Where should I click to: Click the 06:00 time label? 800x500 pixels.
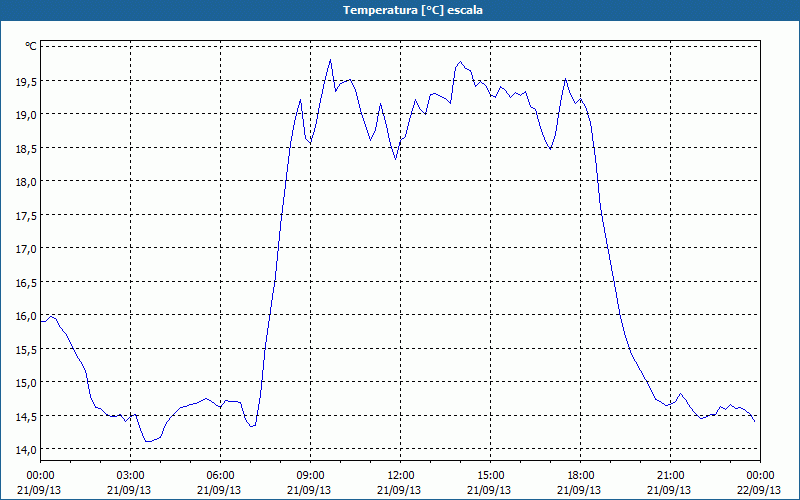point(220,476)
